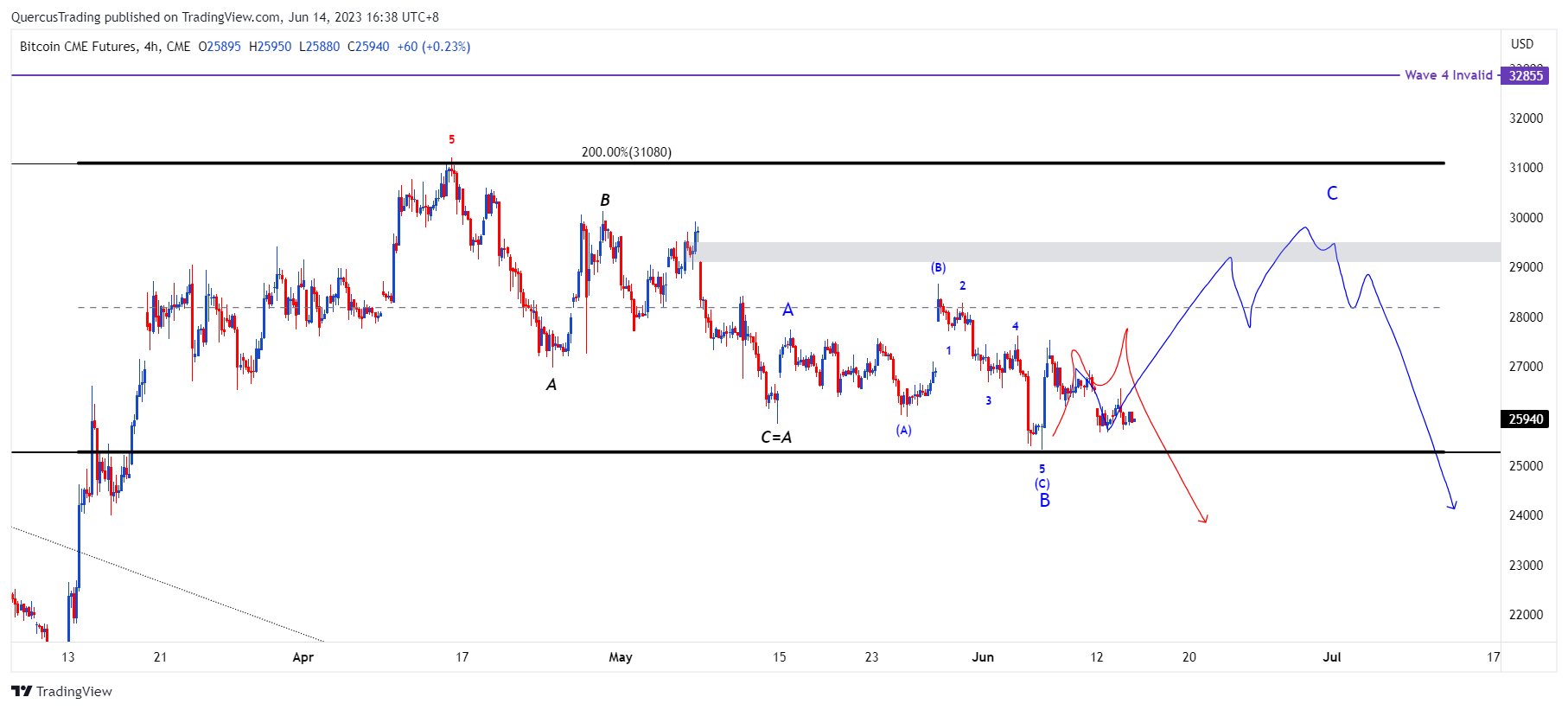Click the QuercusTrading published header text
The image size is (1568, 710).
pos(225,17)
